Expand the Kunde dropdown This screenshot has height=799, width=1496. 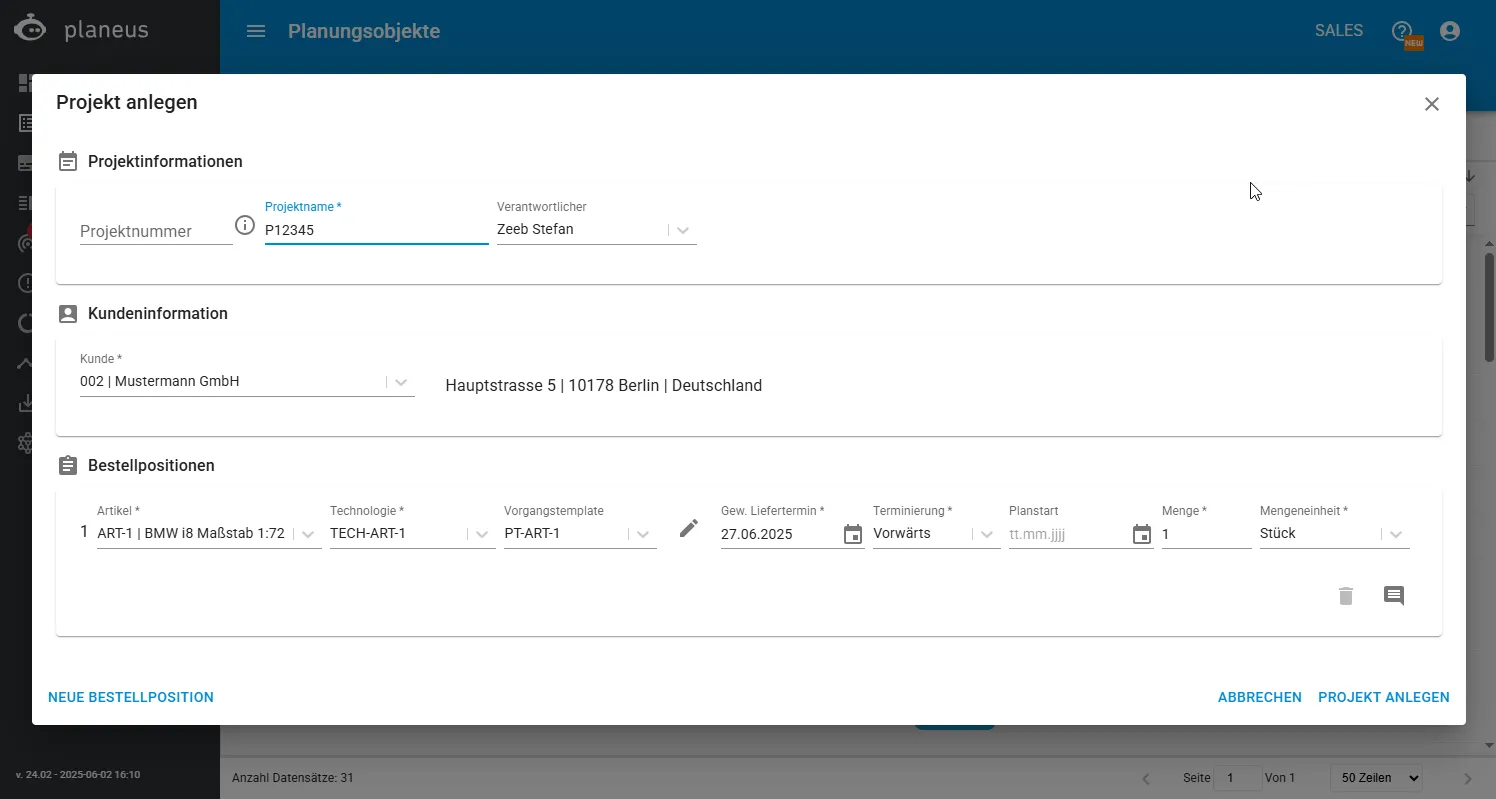pos(401,382)
